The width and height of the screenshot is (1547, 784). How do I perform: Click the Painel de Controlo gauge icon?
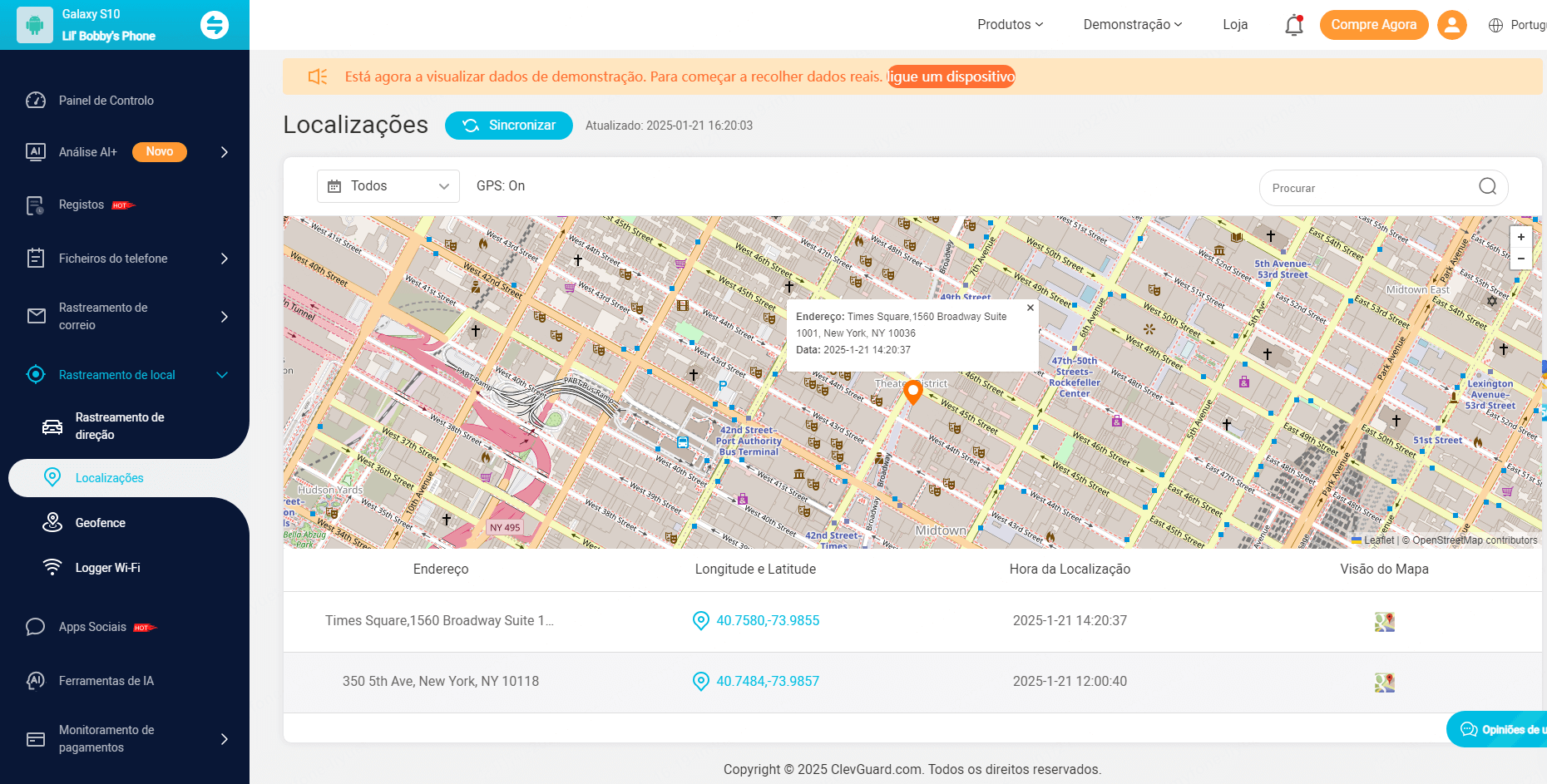[x=36, y=101]
